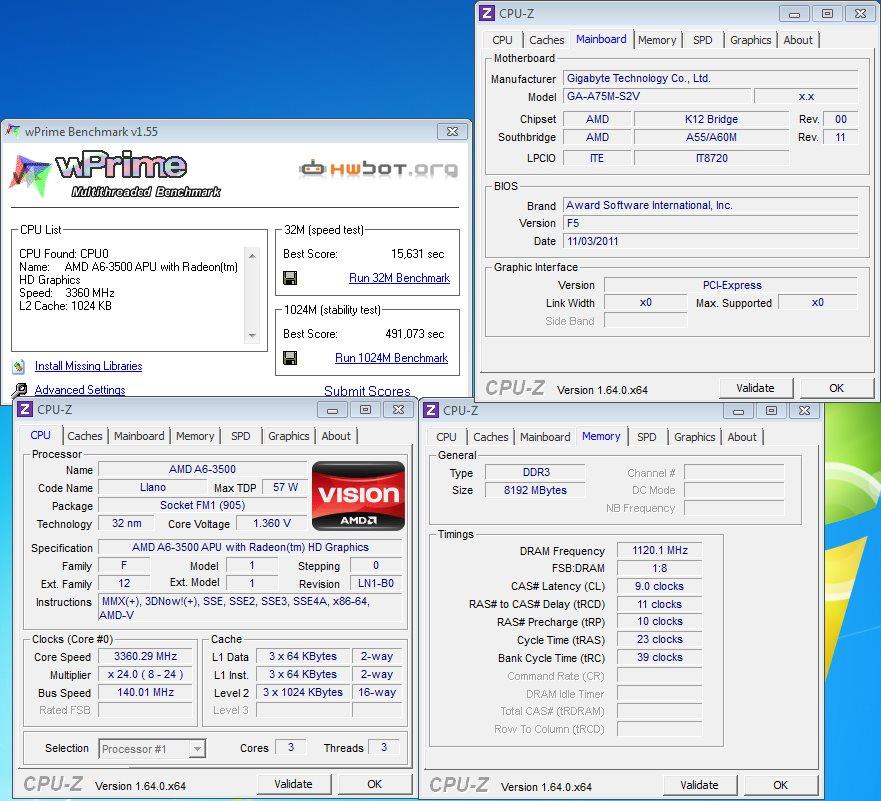Open CPU tab in Memory window
The image size is (881, 801).
(x=446, y=437)
